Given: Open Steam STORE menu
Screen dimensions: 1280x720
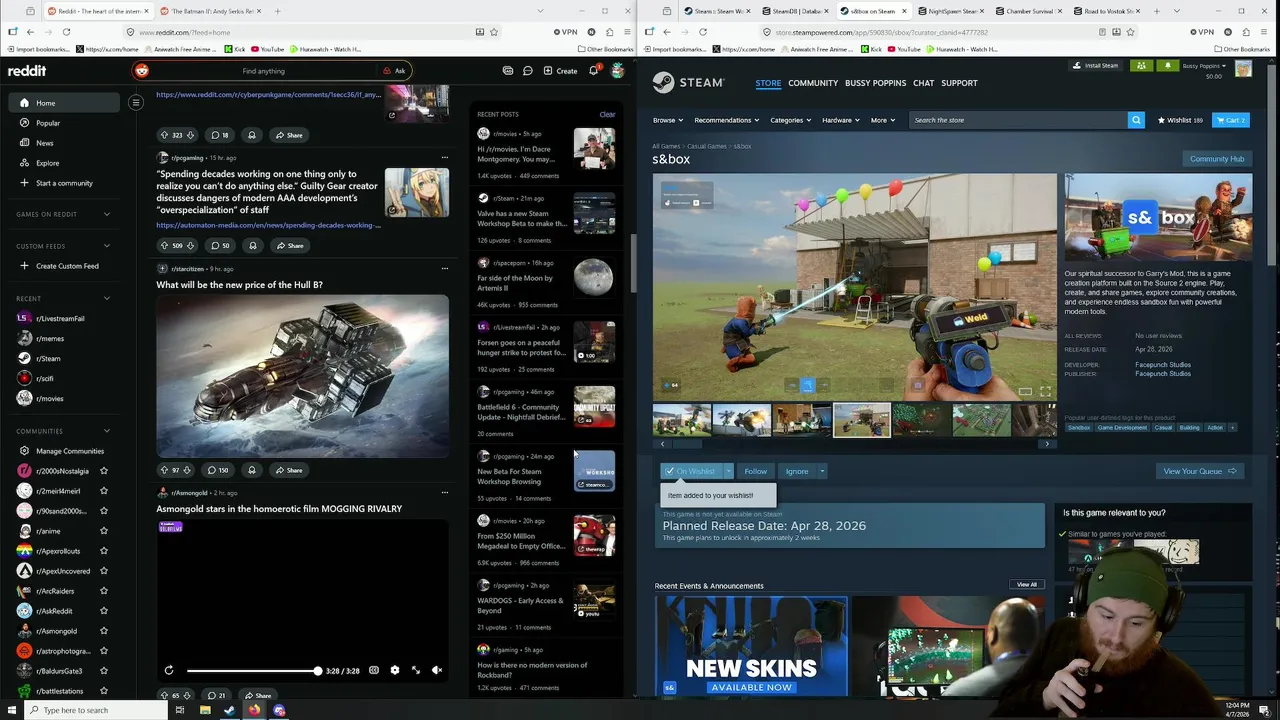Looking at the screenshot, I should pos(768,83).
